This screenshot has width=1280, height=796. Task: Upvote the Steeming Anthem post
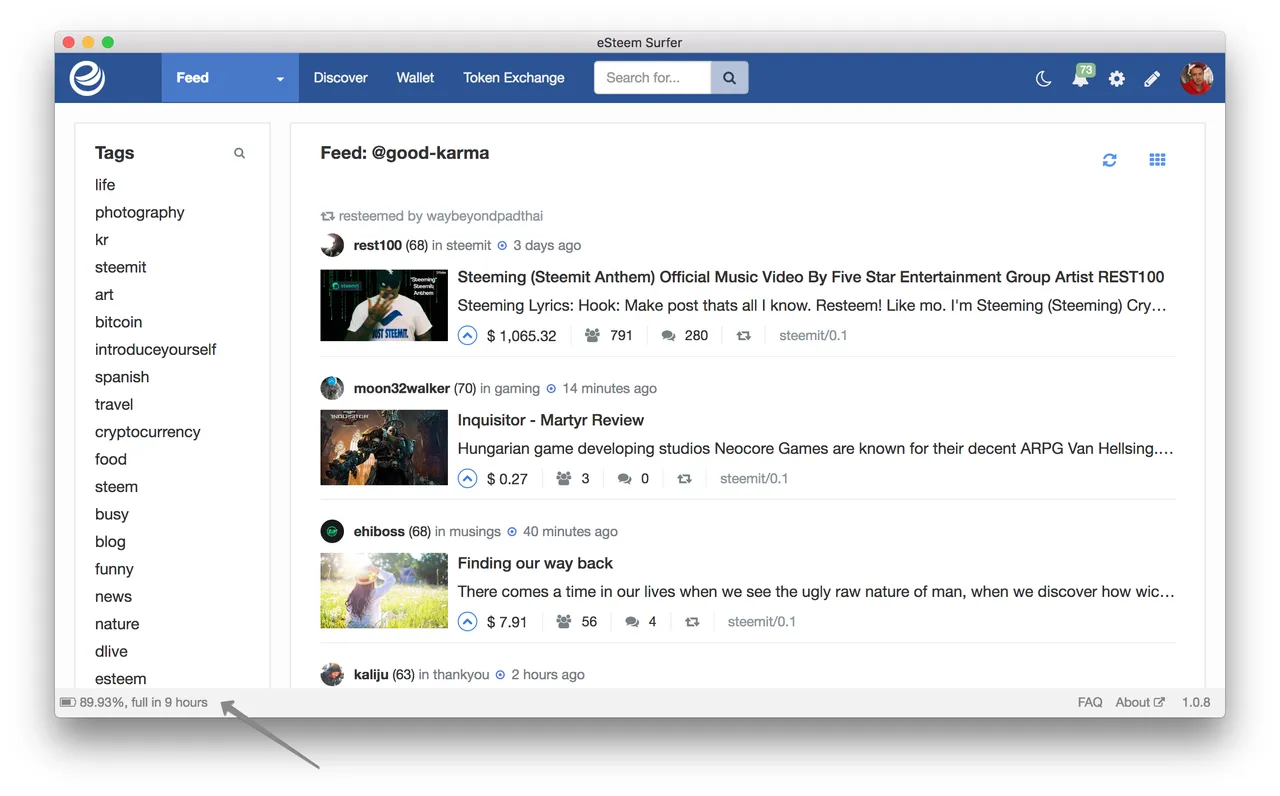(467, 336)
